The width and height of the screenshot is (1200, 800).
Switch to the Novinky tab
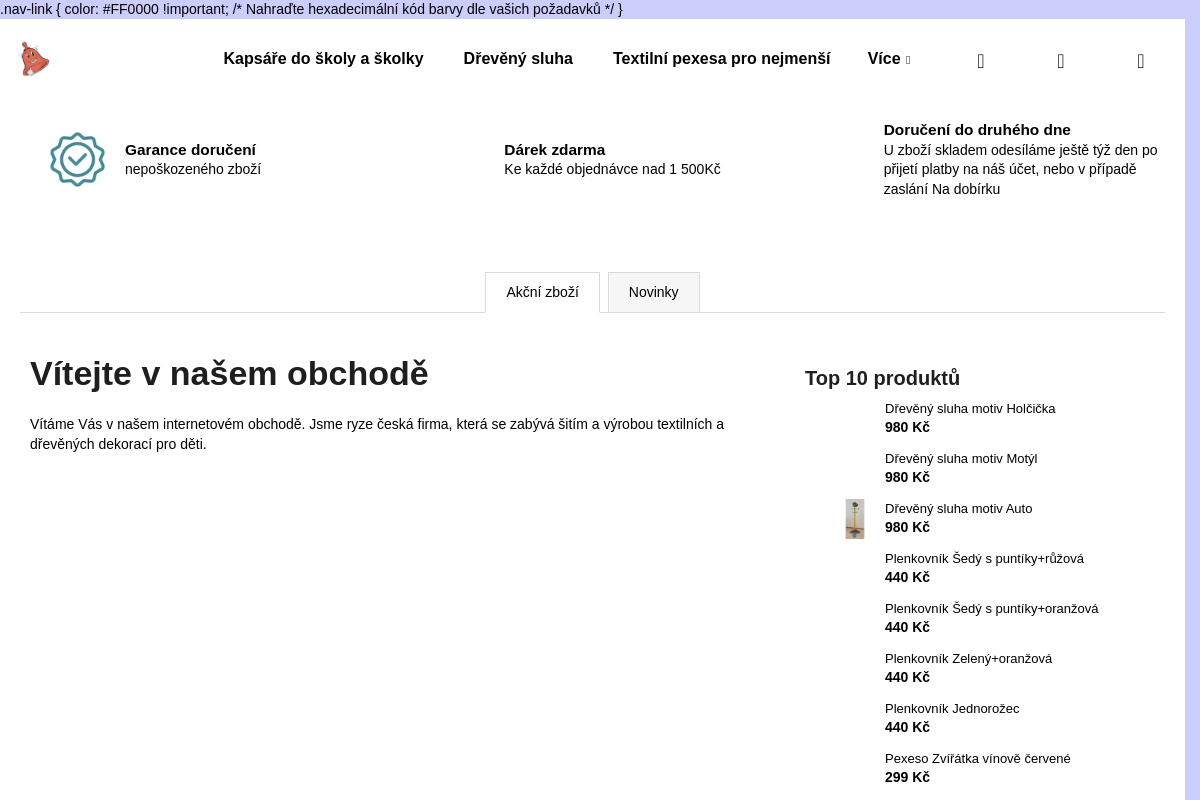[654, 292]
